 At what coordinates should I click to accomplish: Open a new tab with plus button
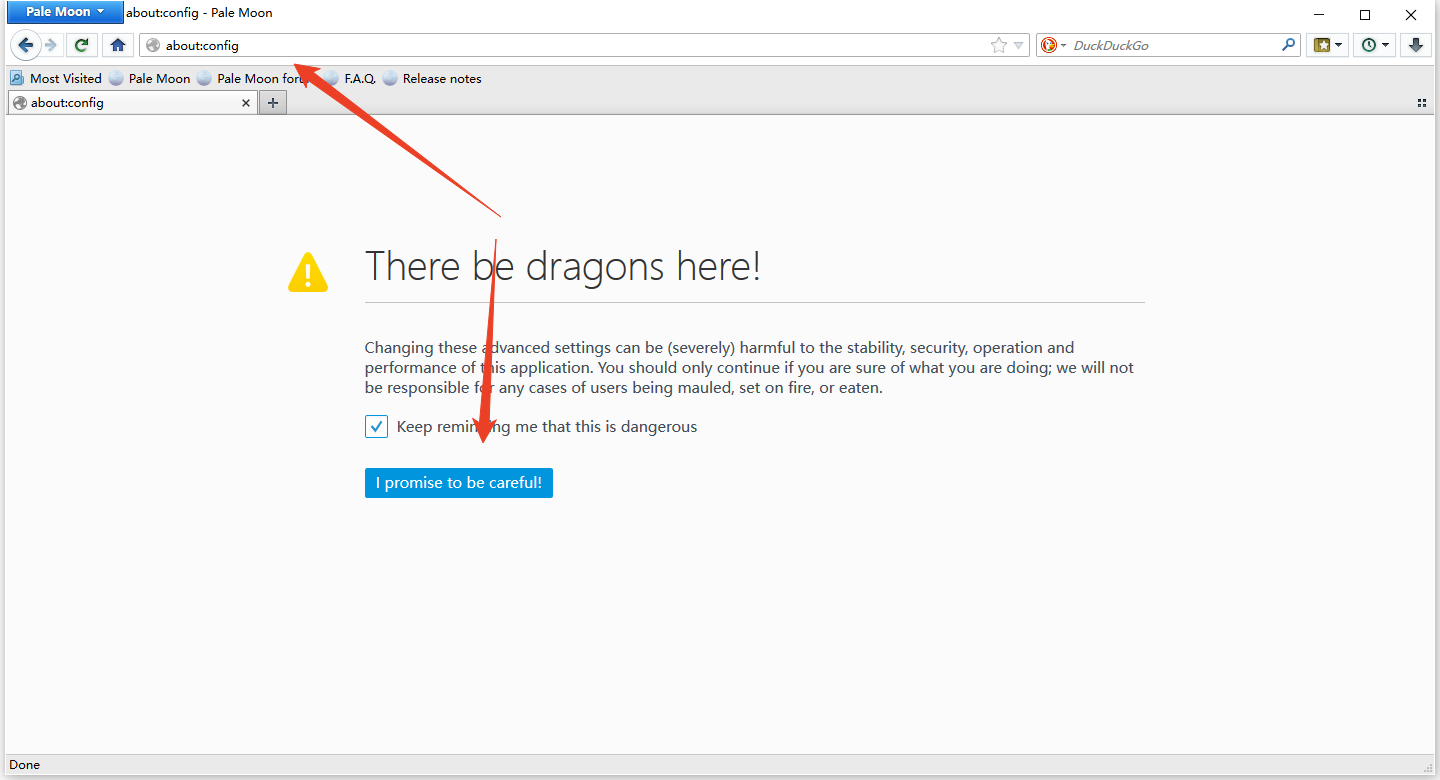(x=273, y=103)
